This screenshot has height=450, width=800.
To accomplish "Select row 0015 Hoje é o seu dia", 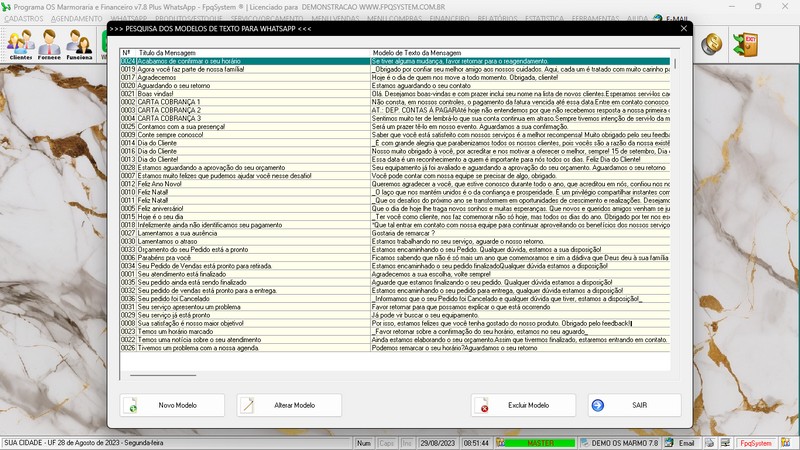I will click(395, 217).
